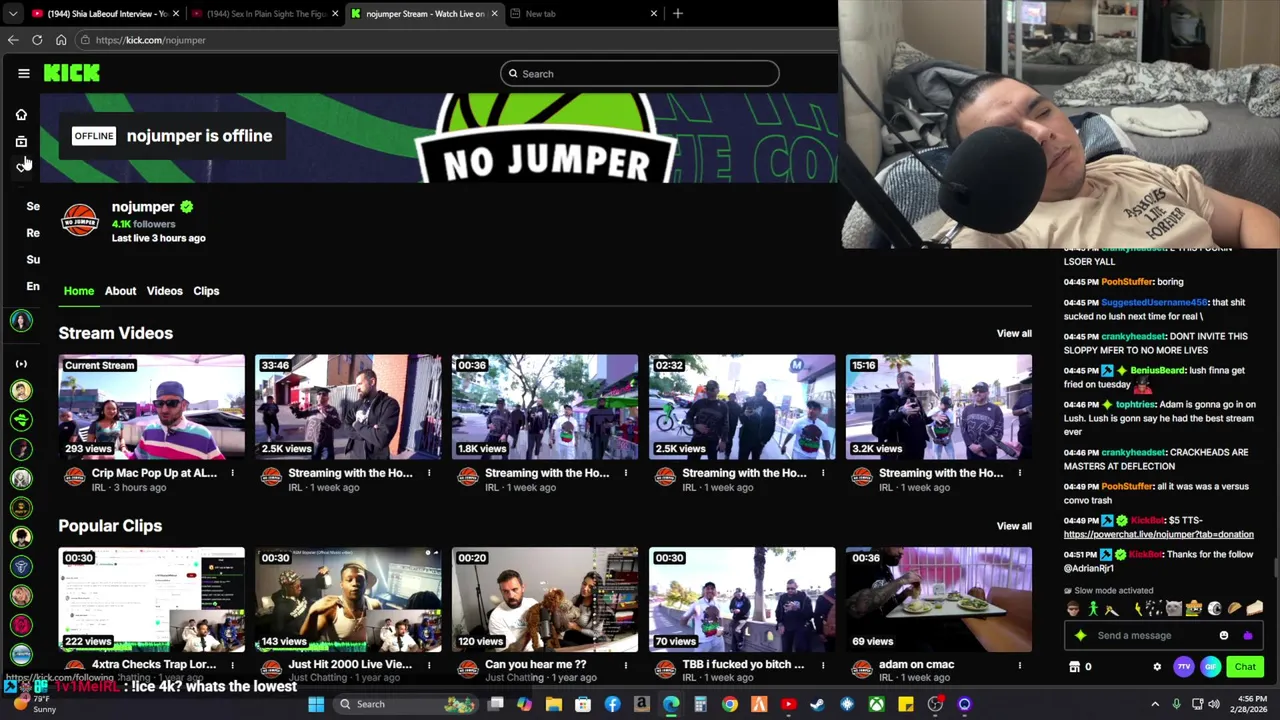Open the 7TV emote menu
The width and height of the screenshot is (1280, 720).
(x=1184, y=667)
